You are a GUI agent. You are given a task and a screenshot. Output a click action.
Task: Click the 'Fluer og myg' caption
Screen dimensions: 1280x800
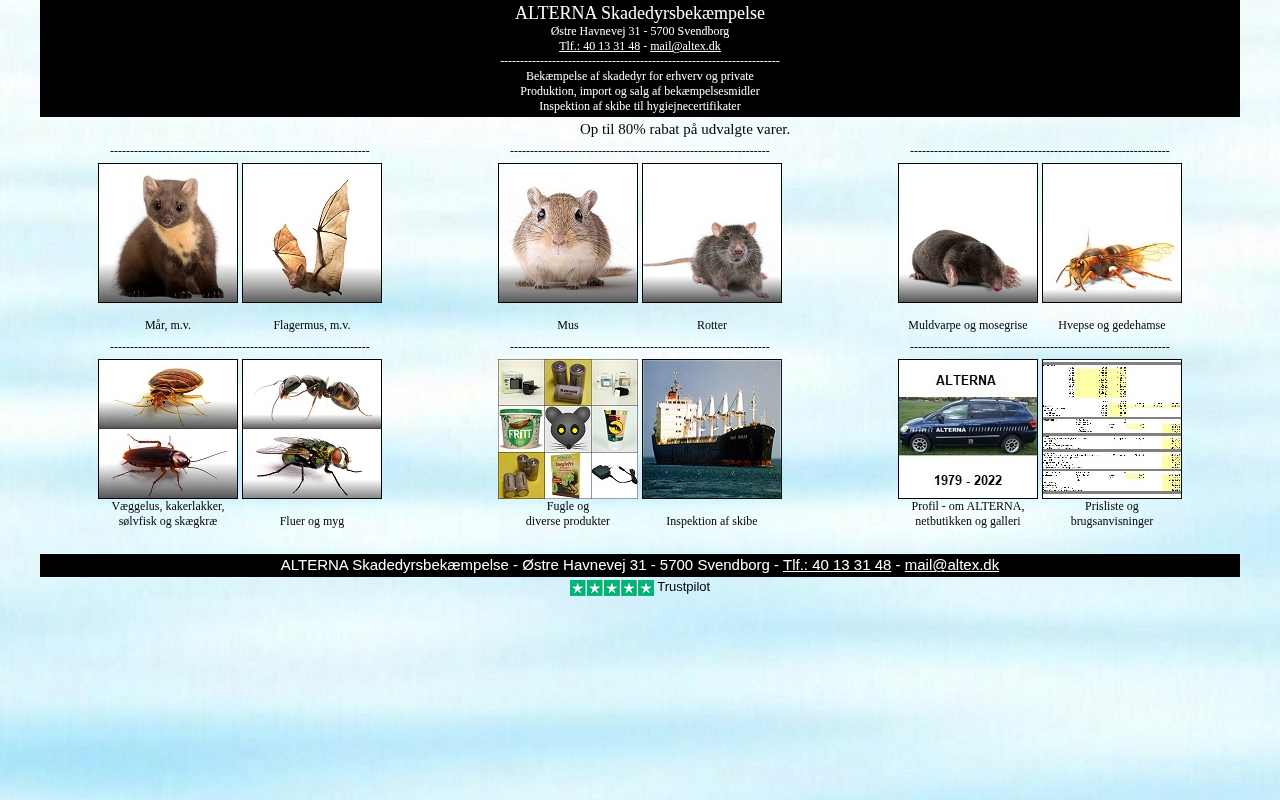coord(312,521)
